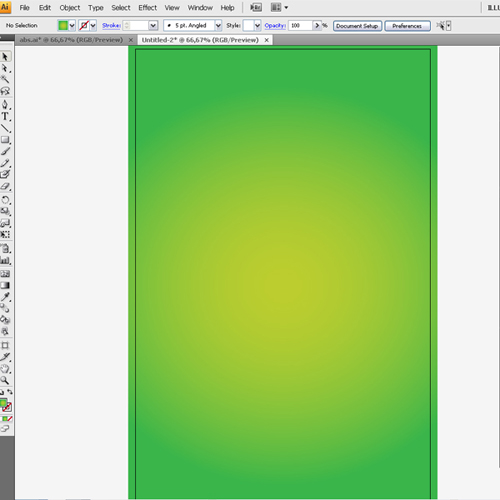Select the Pencil tool
The width and height of the screenshot is (500, 500).
coord(5,163)
